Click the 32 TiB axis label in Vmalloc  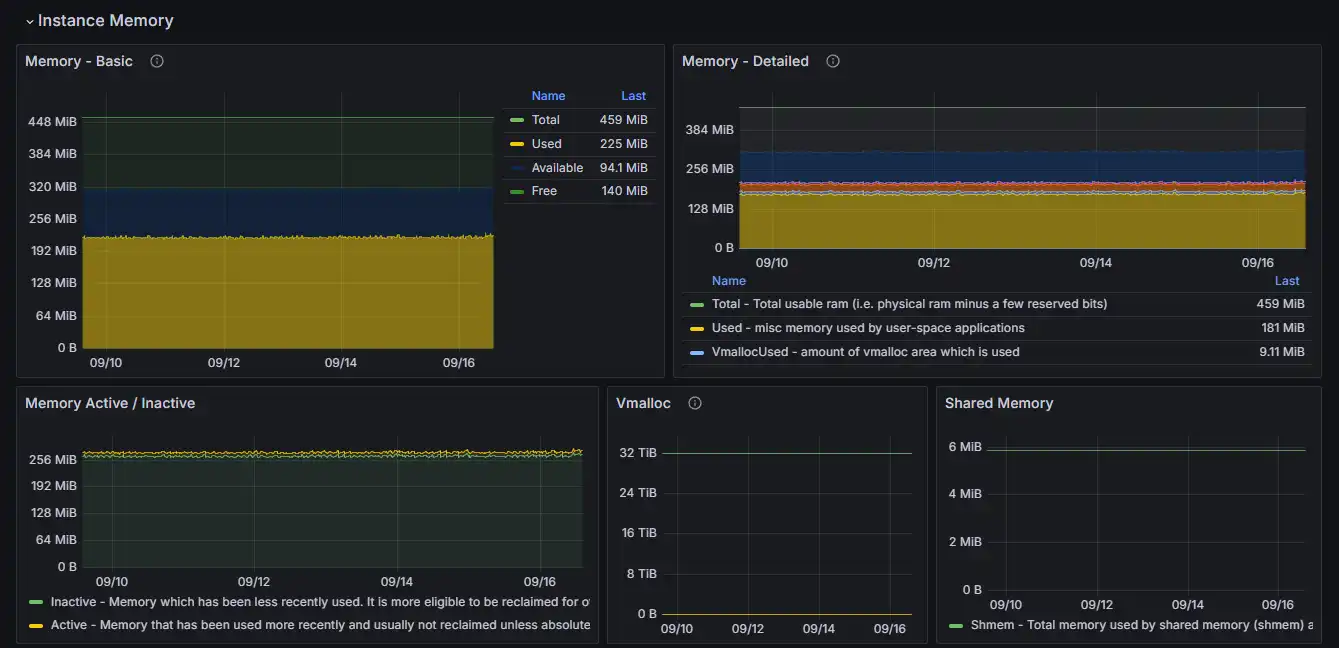(x=638, y=453)
